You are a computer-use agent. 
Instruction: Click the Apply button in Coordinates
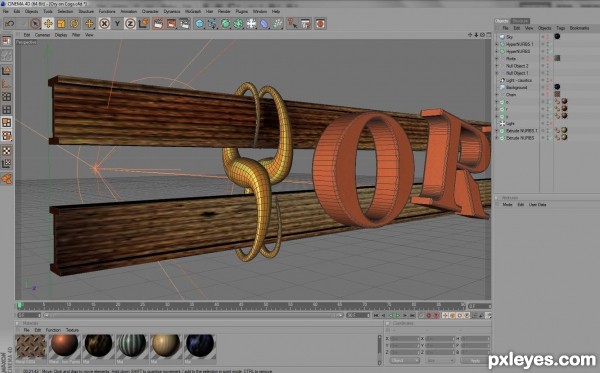(x=475, y=360)
